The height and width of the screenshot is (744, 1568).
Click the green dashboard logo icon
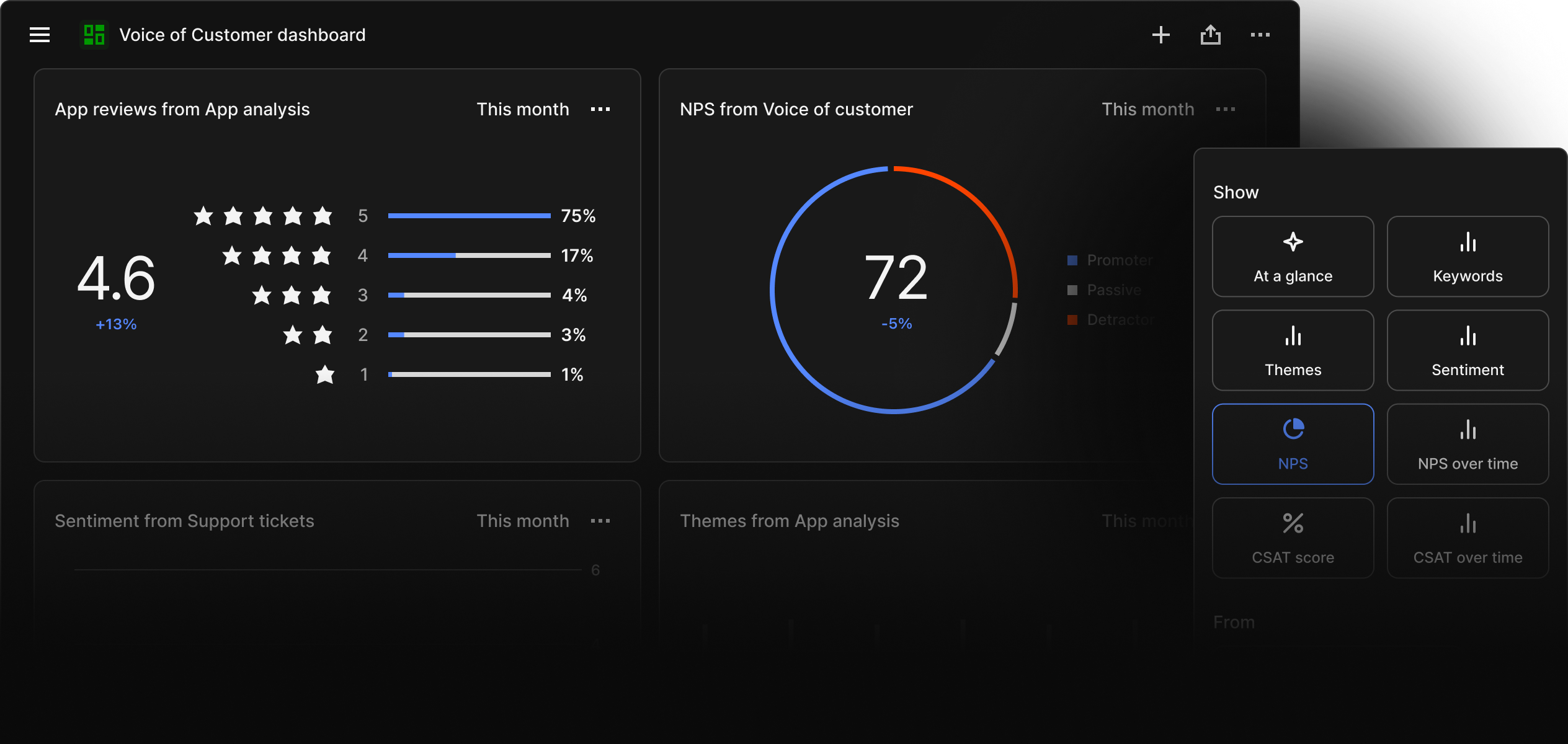[94, 35]
